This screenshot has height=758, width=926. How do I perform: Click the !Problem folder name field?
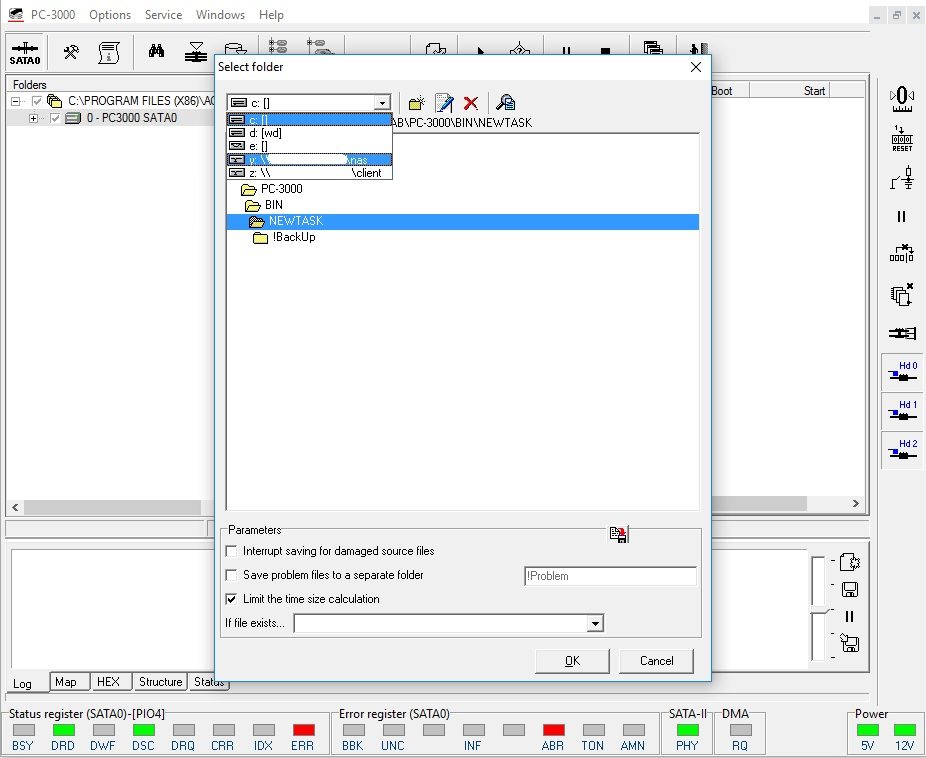tap(610, 576)
